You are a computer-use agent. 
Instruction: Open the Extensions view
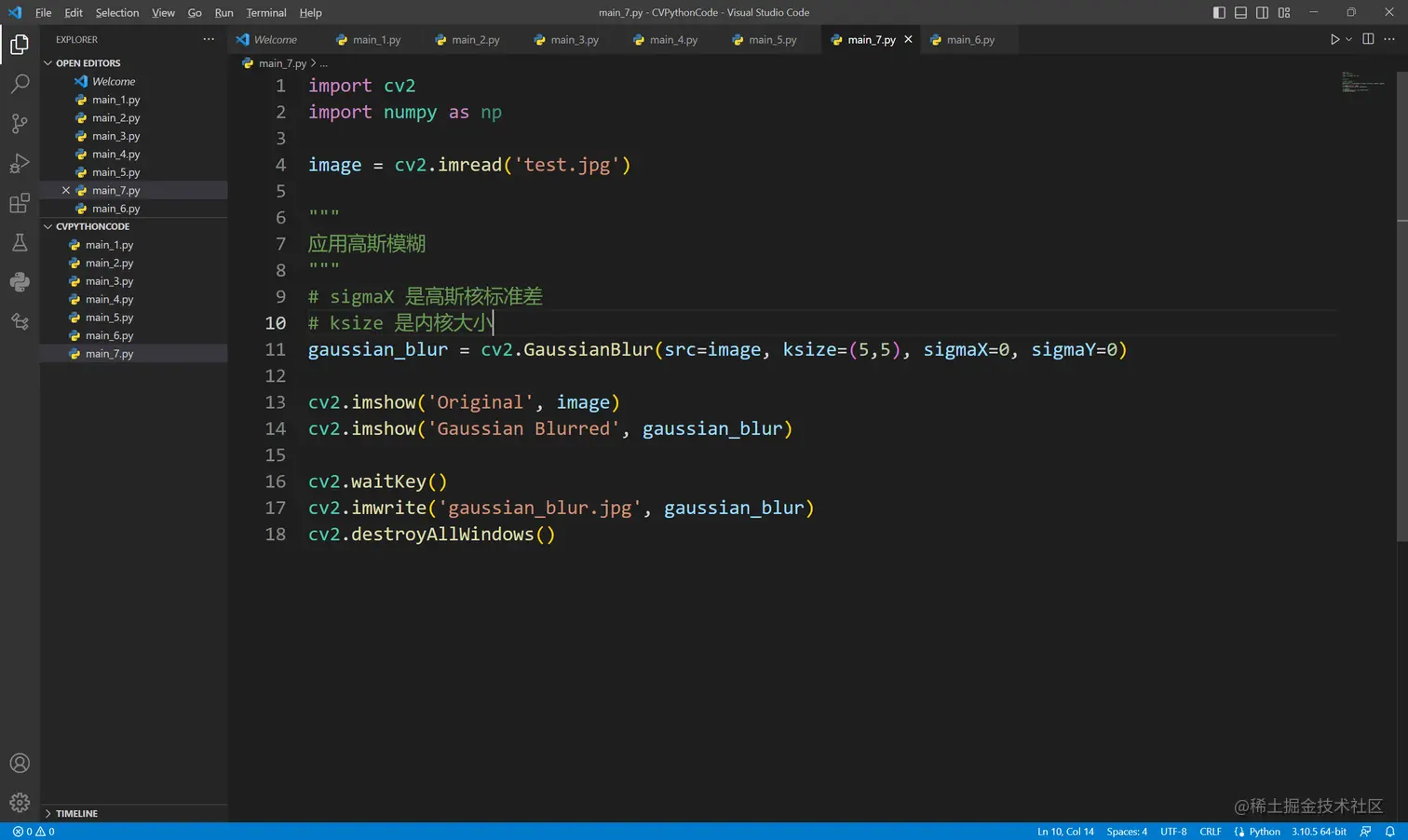coord(20,203)
